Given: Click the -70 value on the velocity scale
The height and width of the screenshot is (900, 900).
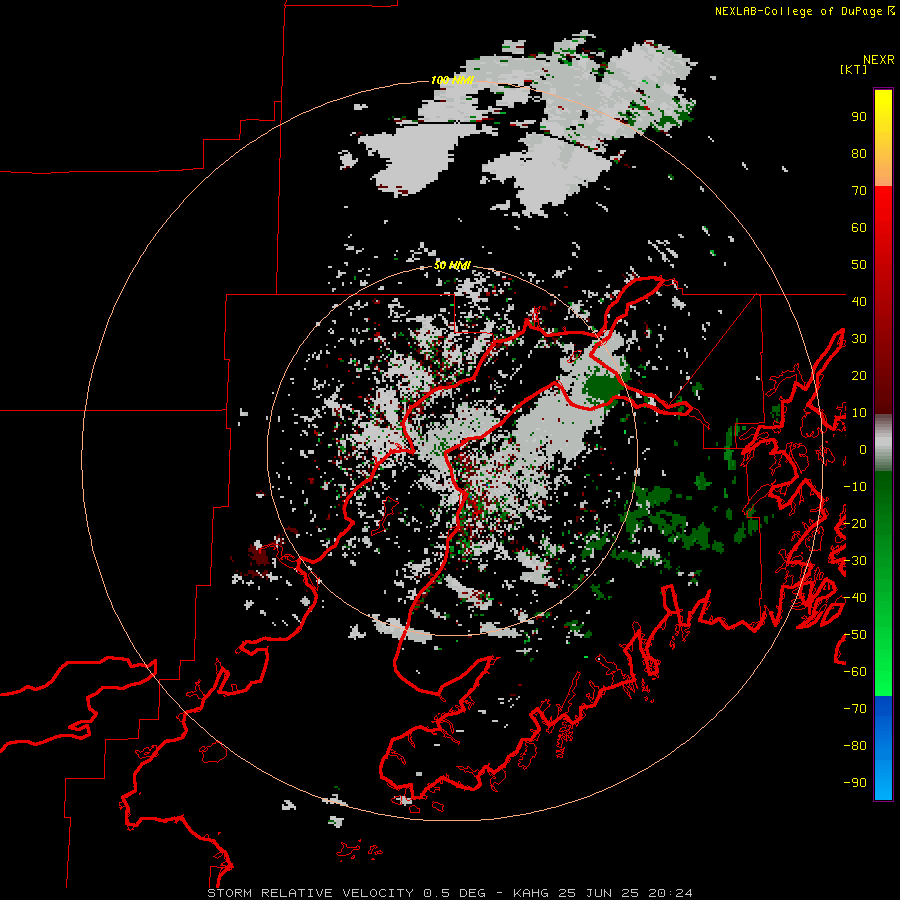Looking at the screenshot, I should tap(855, 709).
